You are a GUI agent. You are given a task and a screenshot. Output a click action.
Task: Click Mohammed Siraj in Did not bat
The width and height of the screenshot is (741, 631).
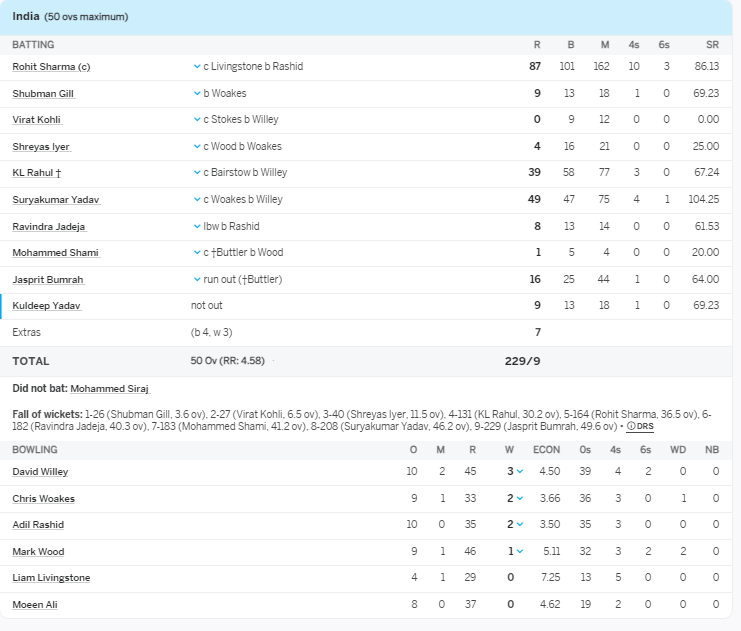coord(110,388)
